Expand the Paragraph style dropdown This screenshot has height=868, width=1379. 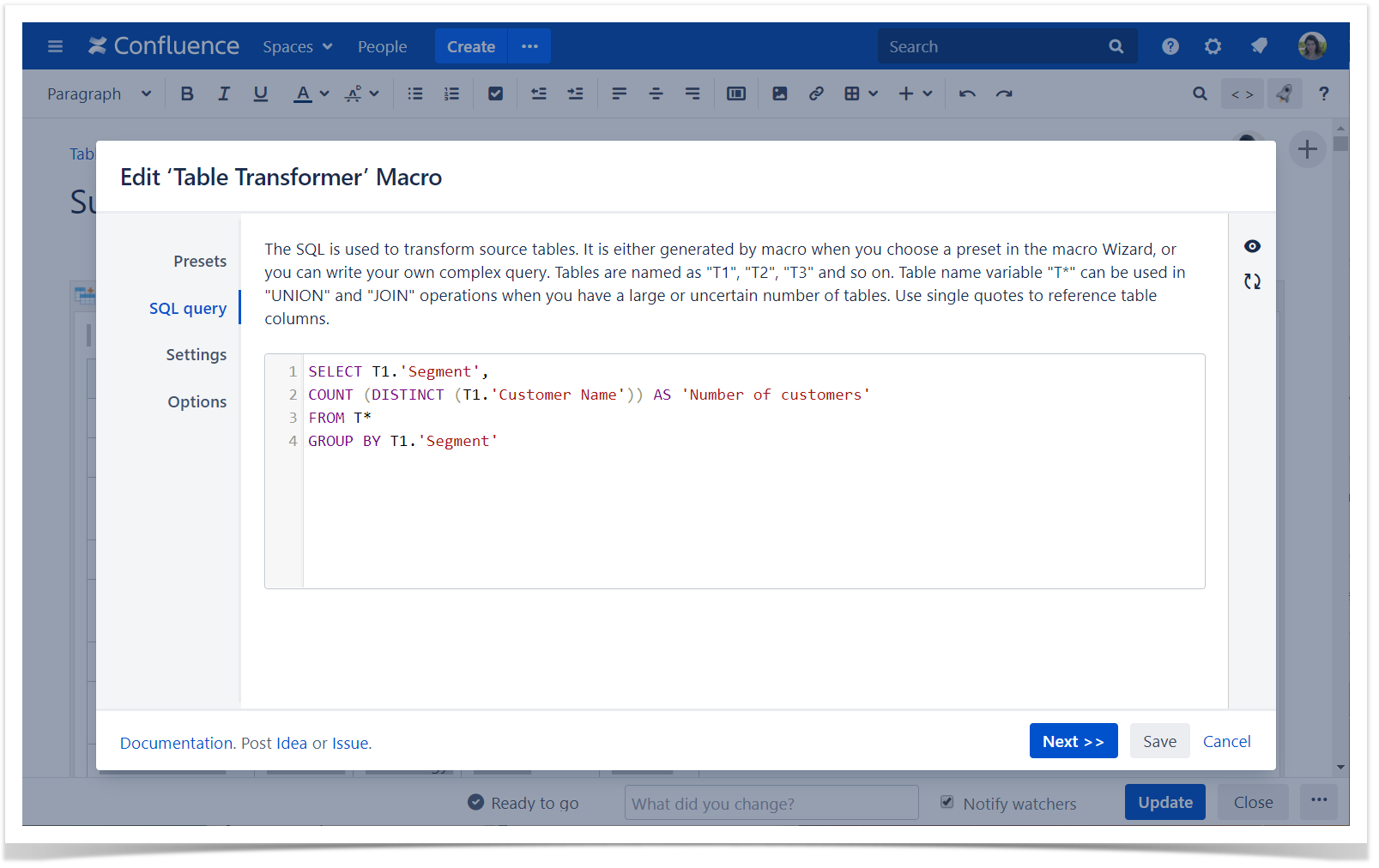coord(99,93)
